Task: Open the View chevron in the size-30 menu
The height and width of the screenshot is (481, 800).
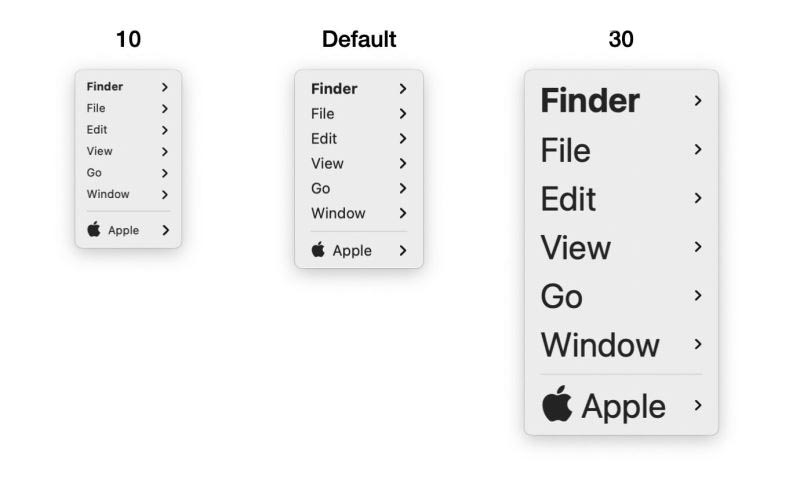Action: (698, 247)
